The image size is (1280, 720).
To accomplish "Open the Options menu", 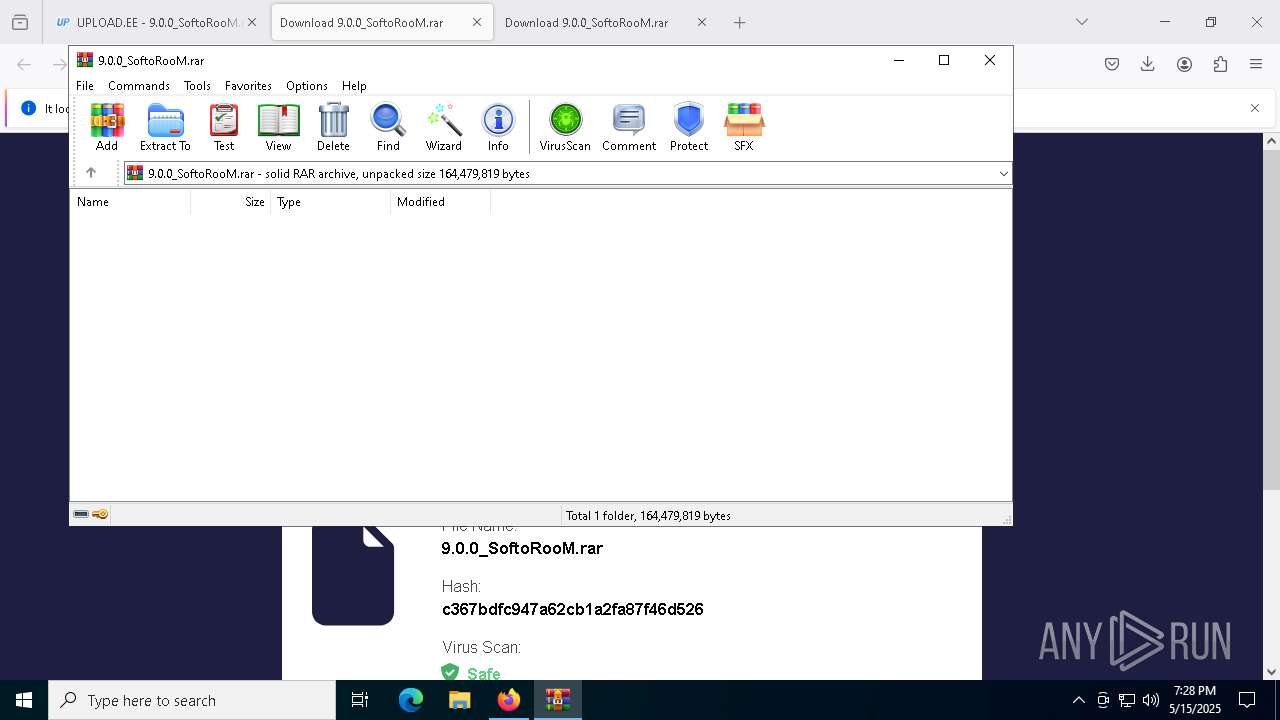I will (307, 86).
